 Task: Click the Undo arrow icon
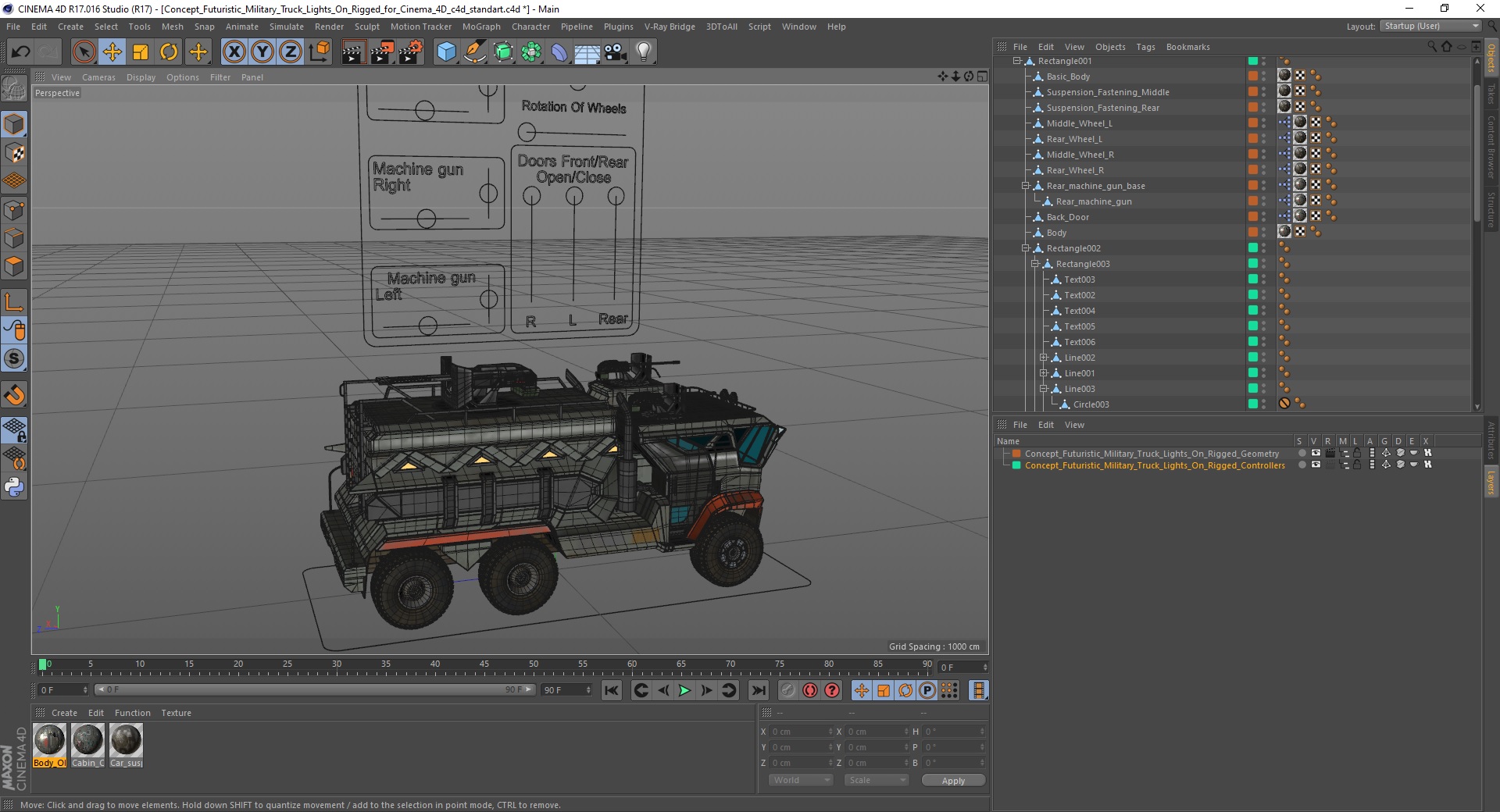point(21,52)
